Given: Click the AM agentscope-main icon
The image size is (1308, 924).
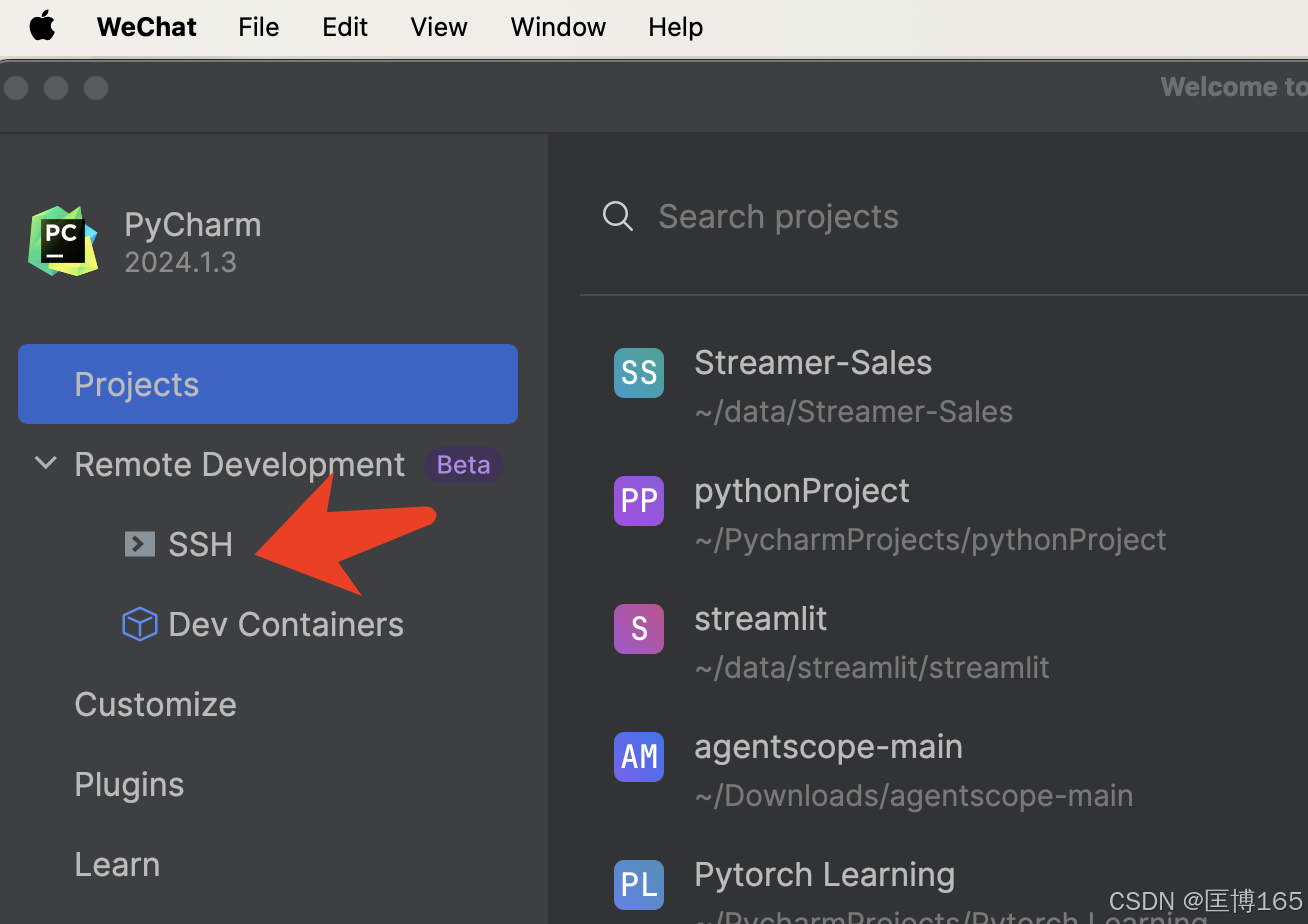Looking at the screenshot, I should click(639, 757).
